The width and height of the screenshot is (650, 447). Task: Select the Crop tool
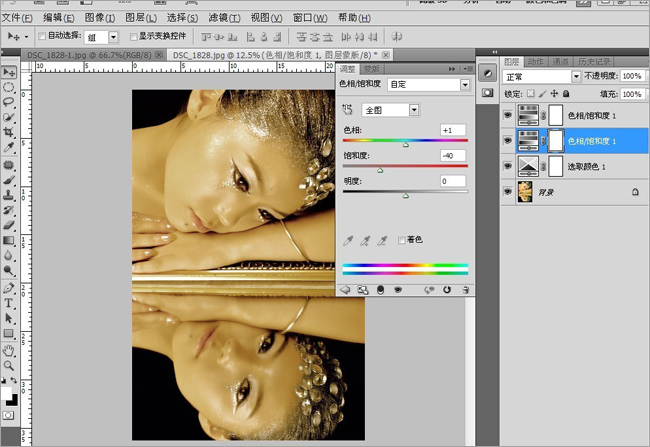[9, 132]
